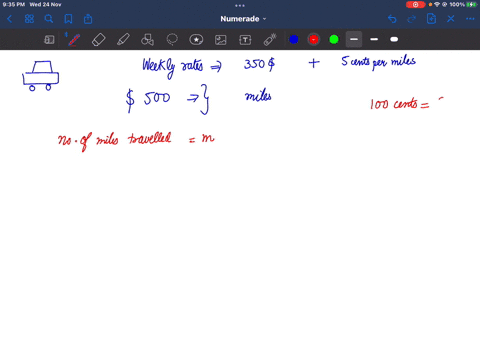The image size is (480, 360).
Task: Select the medium stroke width
Action: coord(374,39)
